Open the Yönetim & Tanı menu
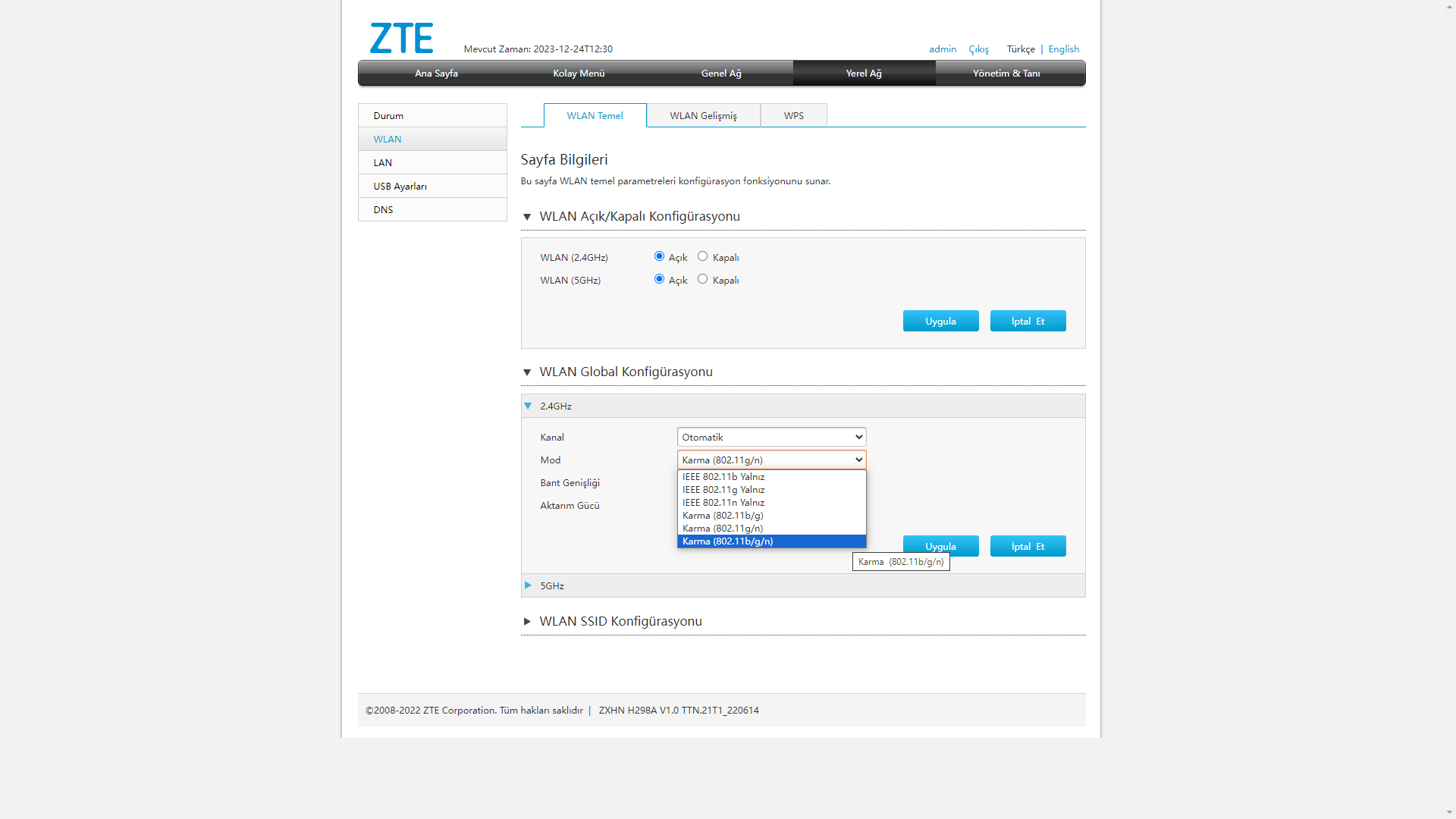Screen dimensions: 1456x819 coord(1006,74)
